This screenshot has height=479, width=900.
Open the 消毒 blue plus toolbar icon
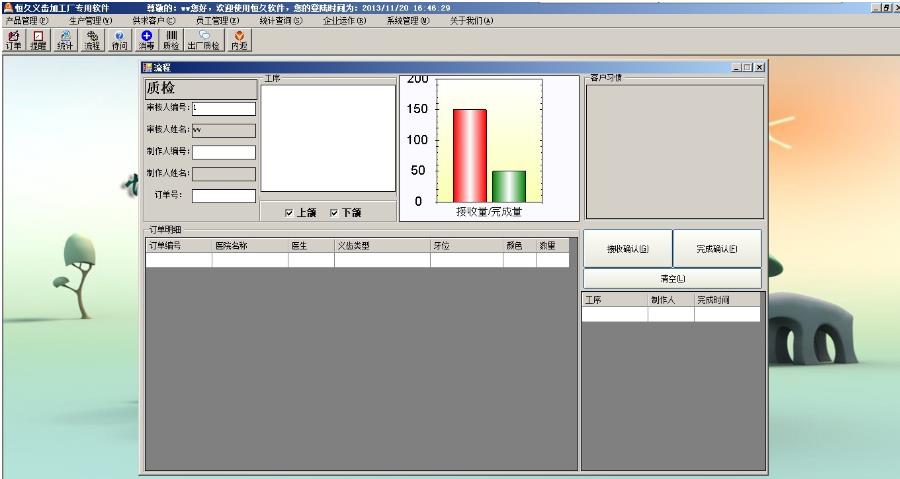click(x=146, y=40)
